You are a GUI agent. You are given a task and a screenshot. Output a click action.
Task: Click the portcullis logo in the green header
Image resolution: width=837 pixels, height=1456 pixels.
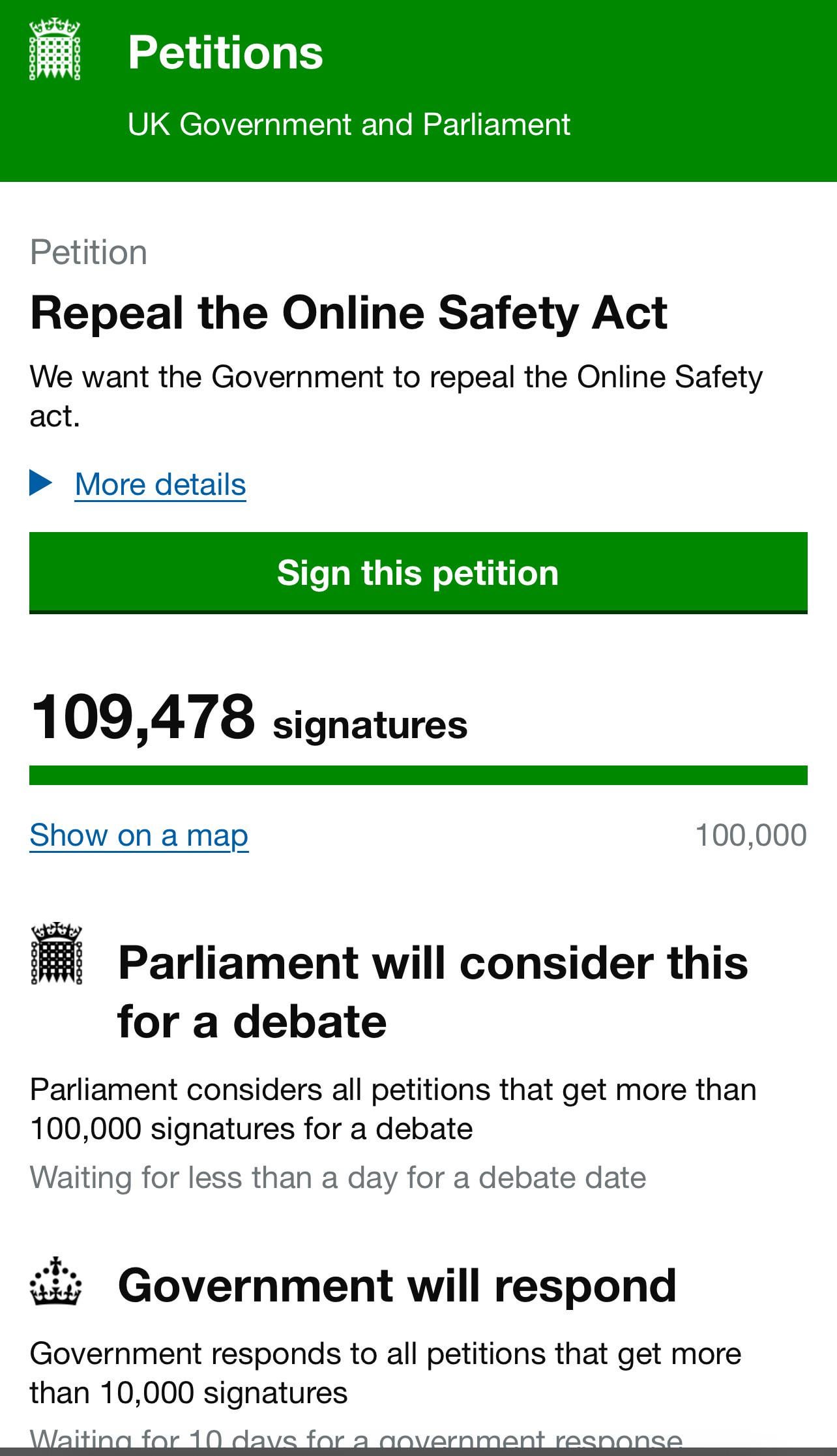click(55, 50)
